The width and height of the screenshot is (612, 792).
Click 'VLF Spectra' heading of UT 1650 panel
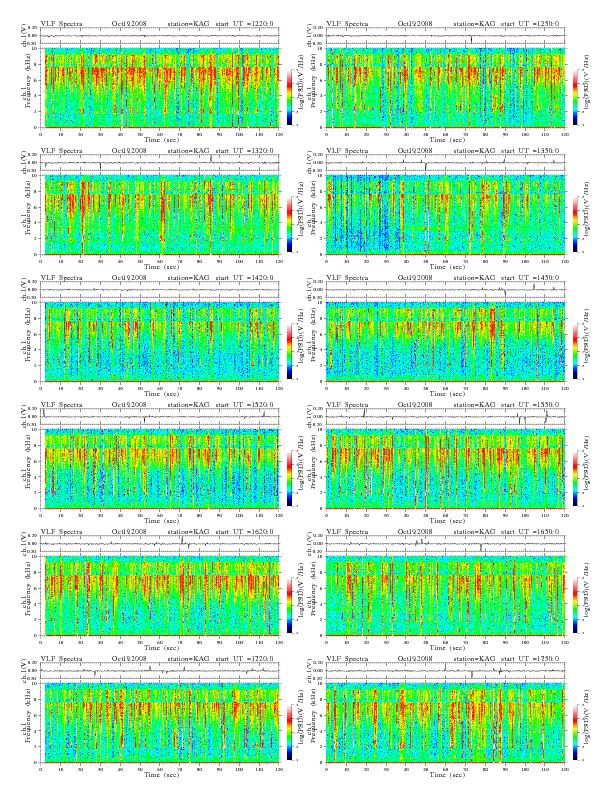pyautogui.click(x=347, y=531)
